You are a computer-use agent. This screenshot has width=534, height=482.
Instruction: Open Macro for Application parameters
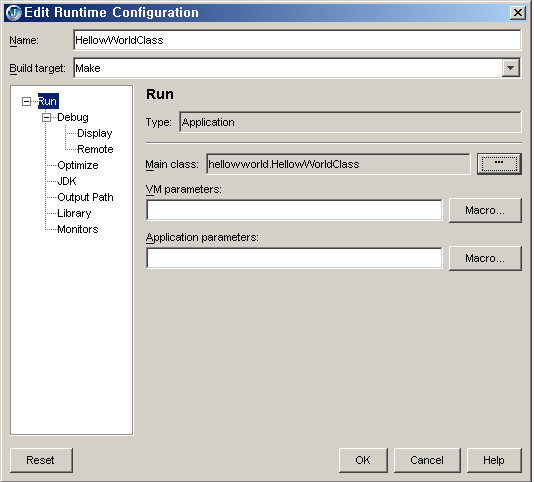(x=485, y=259)
